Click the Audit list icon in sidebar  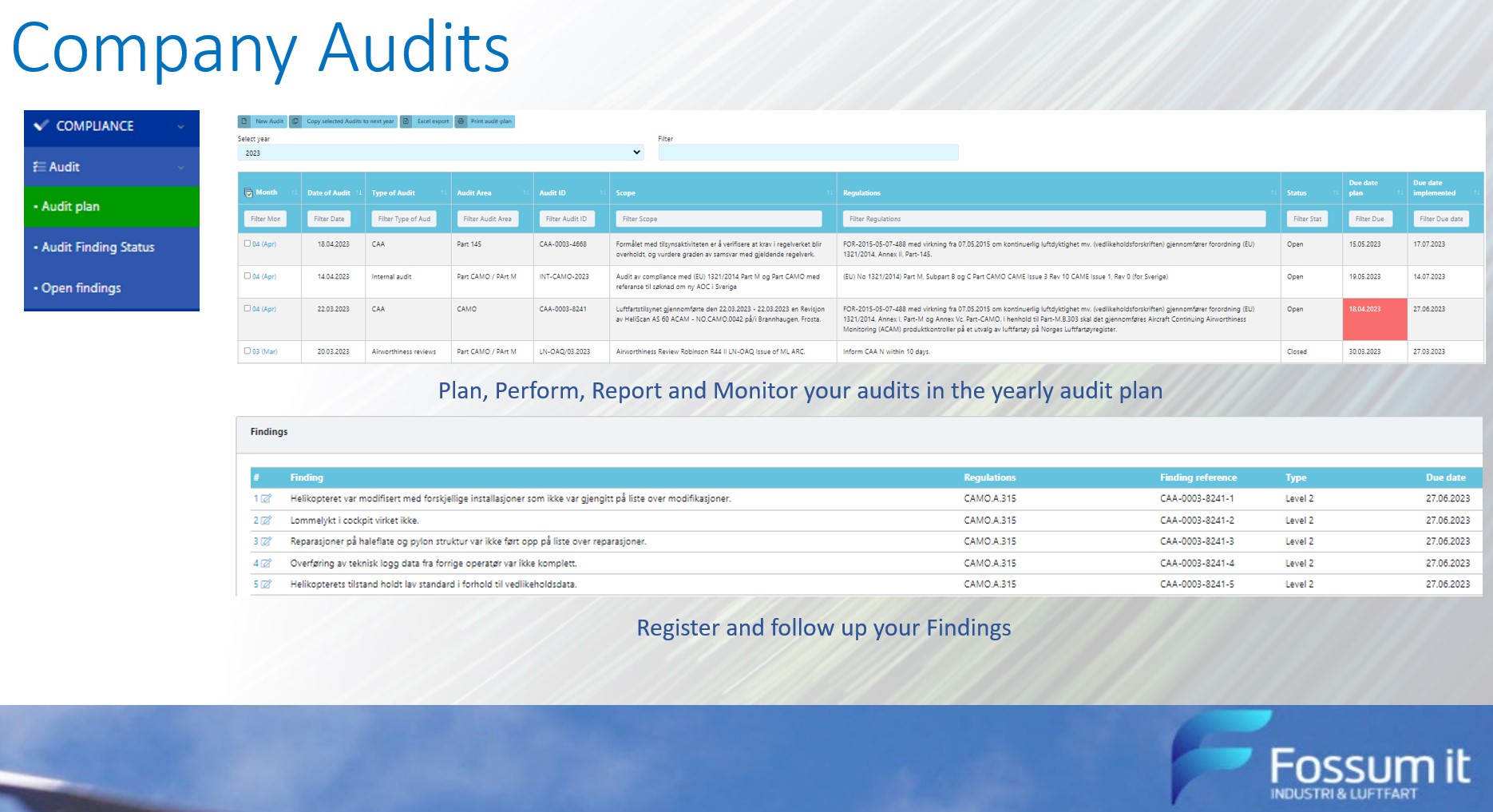[x=39, y=167]
